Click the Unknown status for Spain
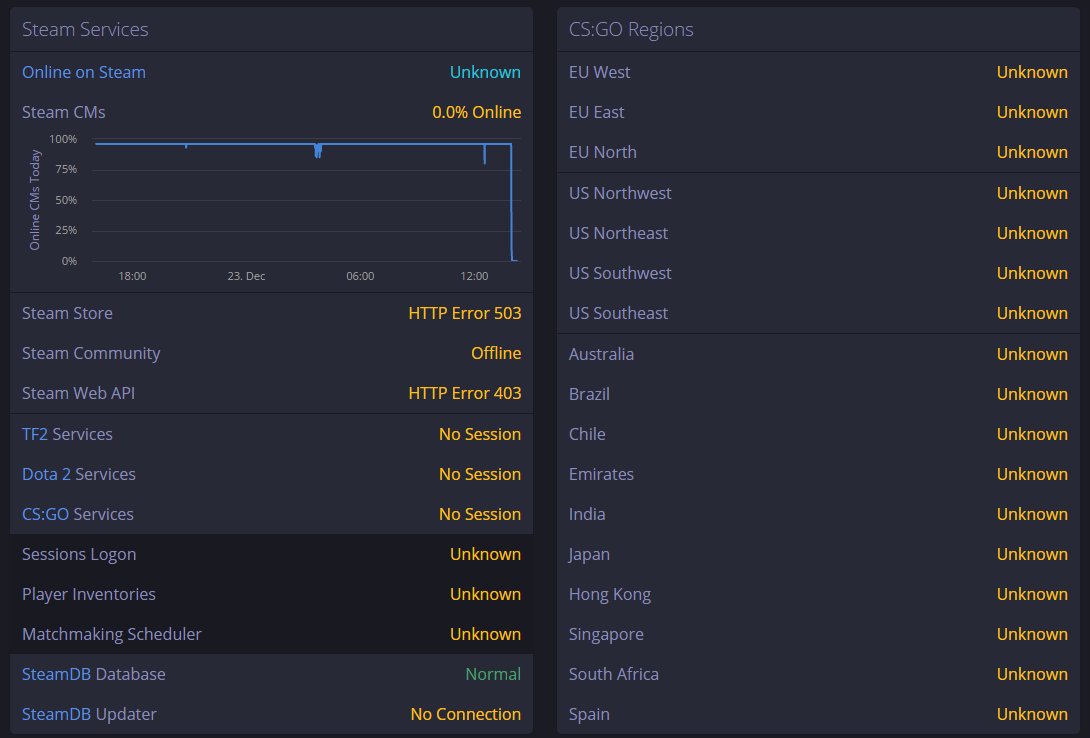 (x=1032, y=714)
